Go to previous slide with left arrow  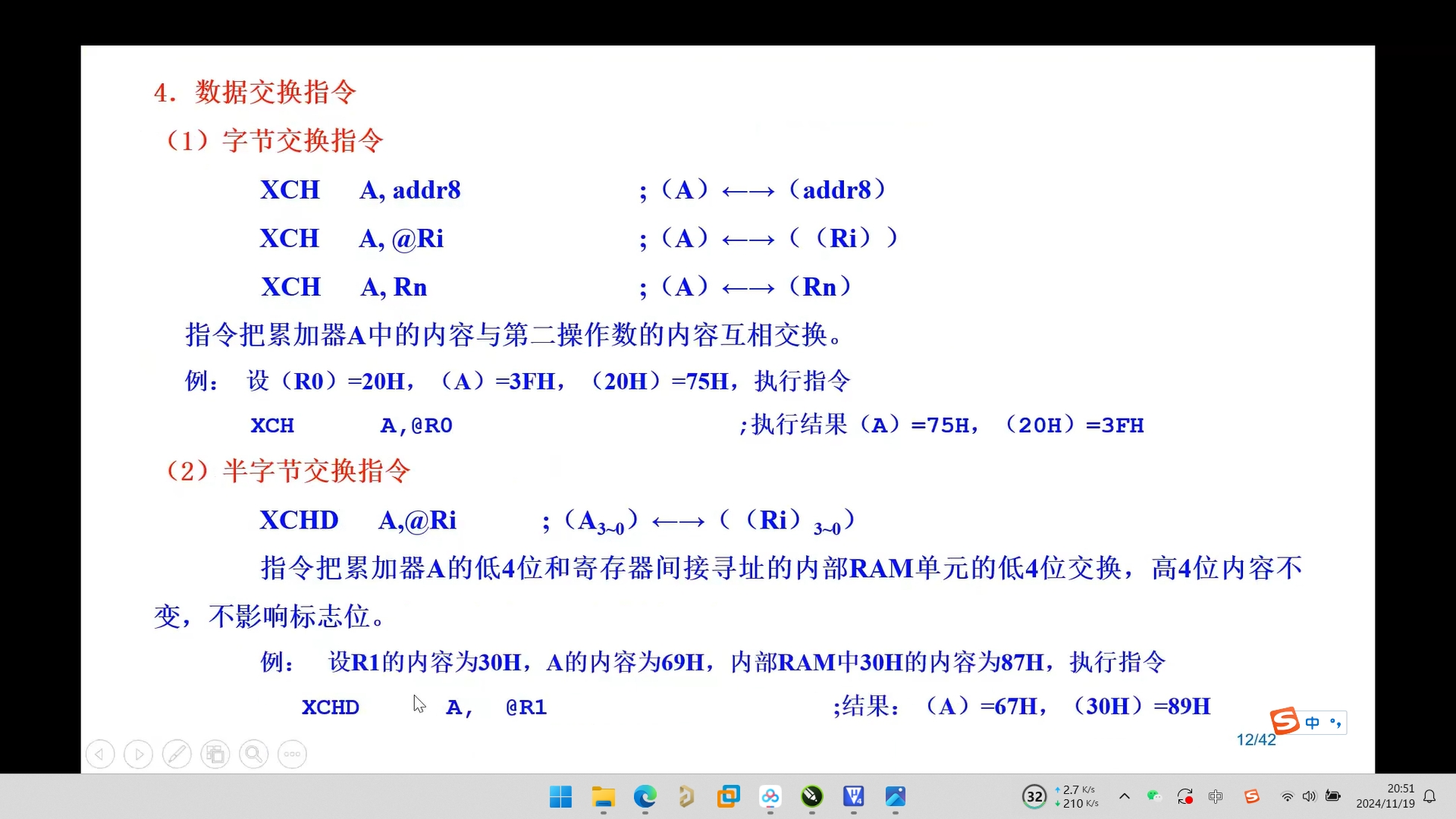100,755
